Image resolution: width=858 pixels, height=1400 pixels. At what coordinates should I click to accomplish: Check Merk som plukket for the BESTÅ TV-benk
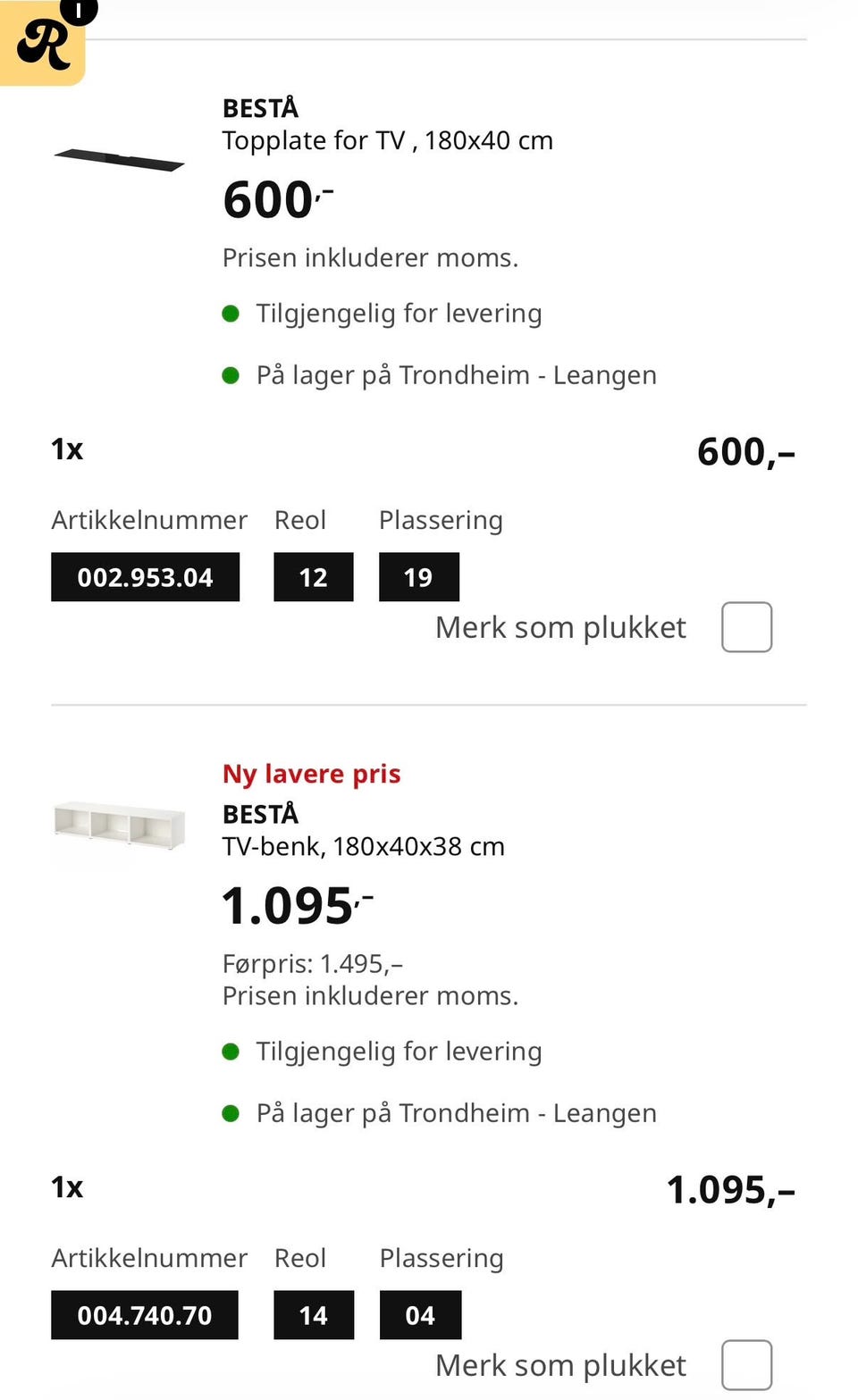tap(746, 1365)
